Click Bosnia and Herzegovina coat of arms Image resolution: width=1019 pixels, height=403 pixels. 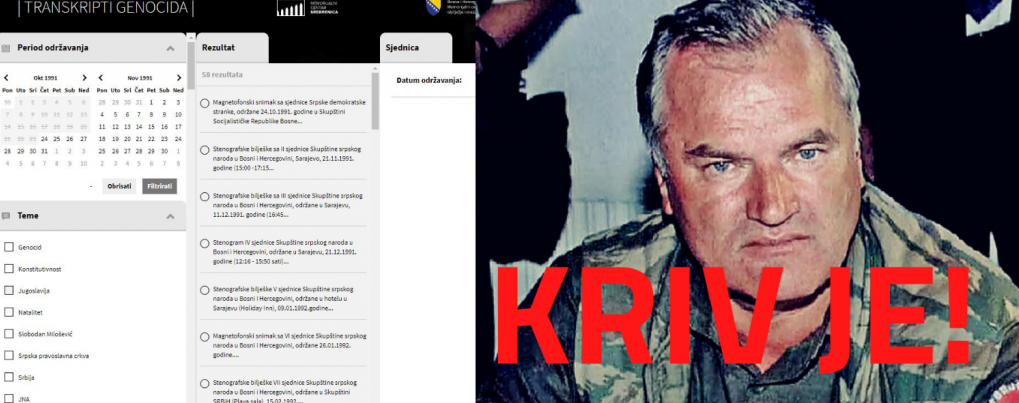coord(432,8)
